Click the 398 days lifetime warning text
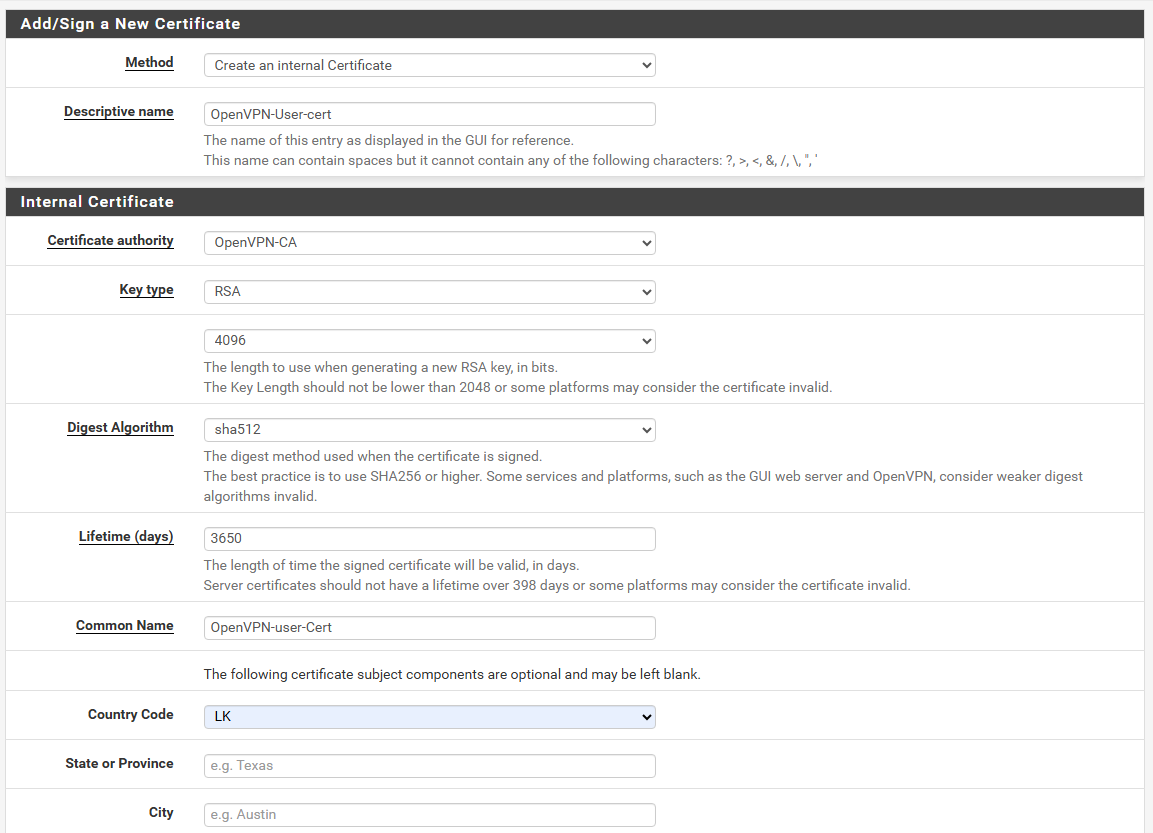The width and height of the screenshot is (1153, 833). (557, 585)
